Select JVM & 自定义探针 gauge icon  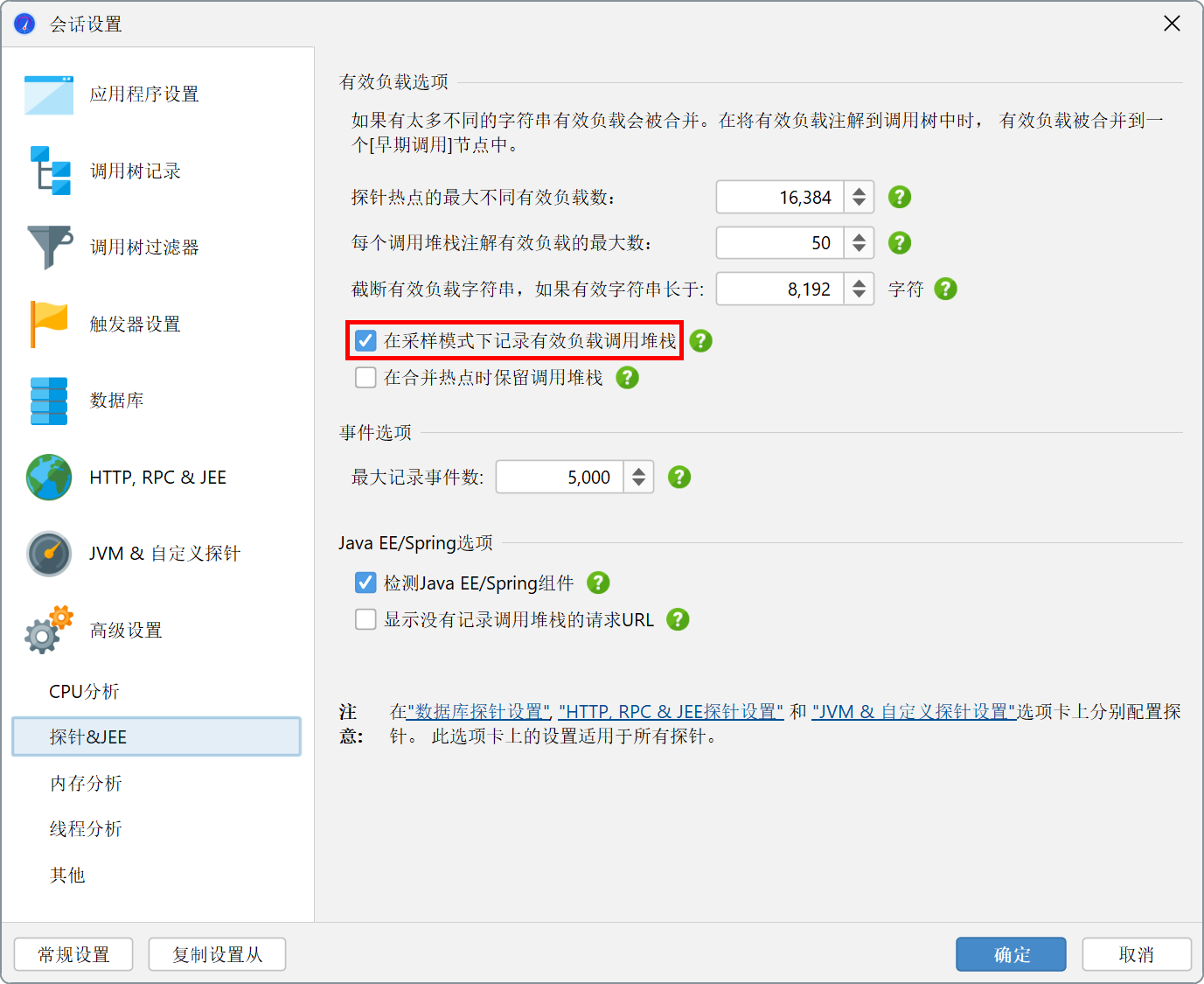(x=49, y=554)
